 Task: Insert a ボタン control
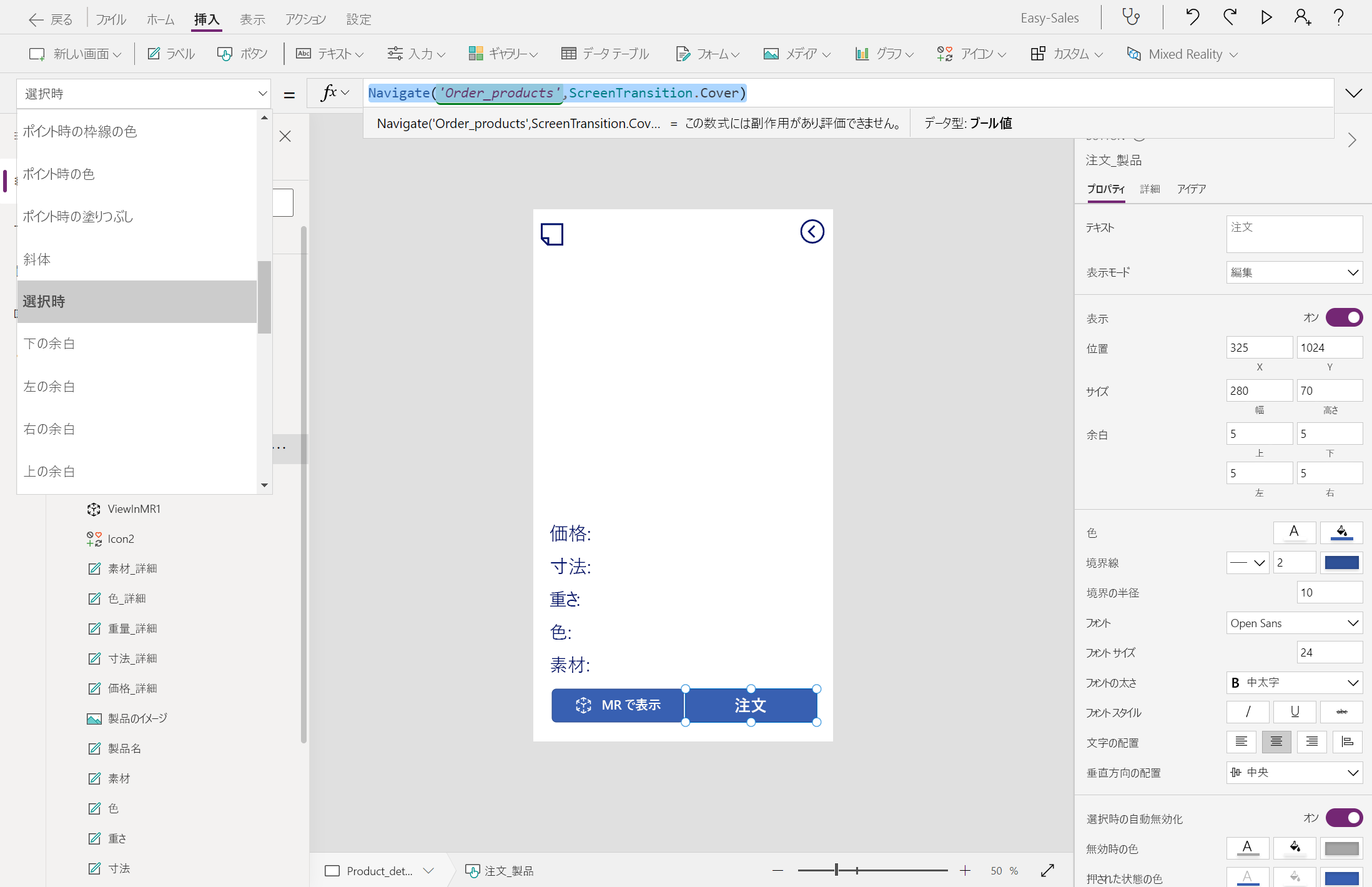click(x=242, y=54)
